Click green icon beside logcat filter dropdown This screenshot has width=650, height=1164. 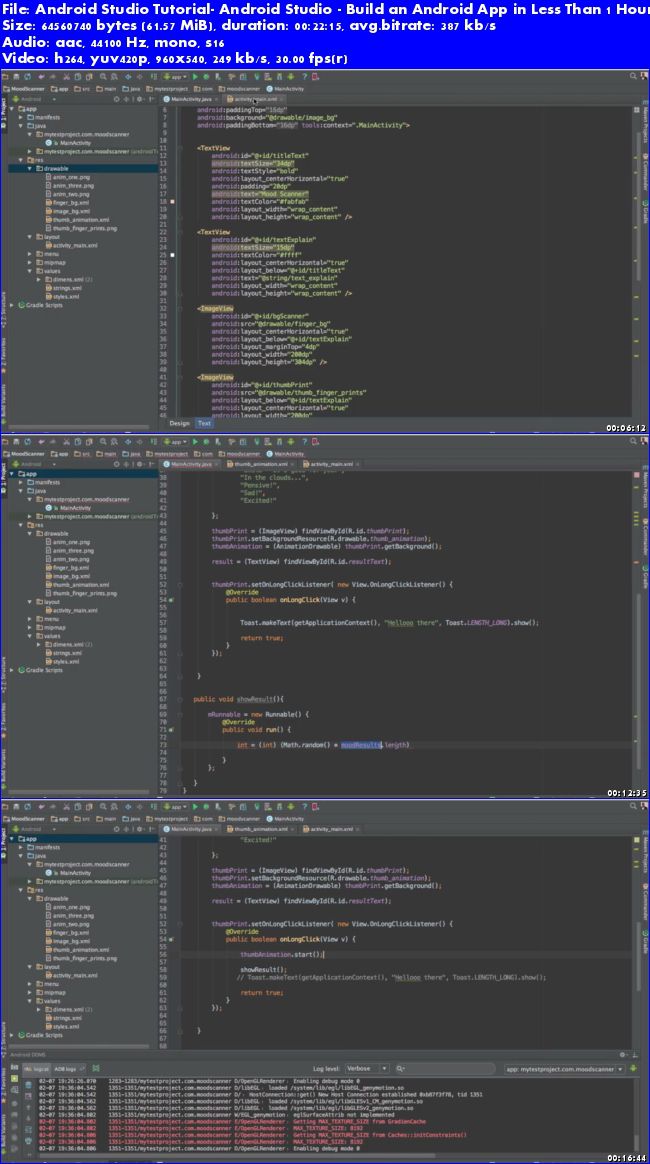click(634, 1069)
